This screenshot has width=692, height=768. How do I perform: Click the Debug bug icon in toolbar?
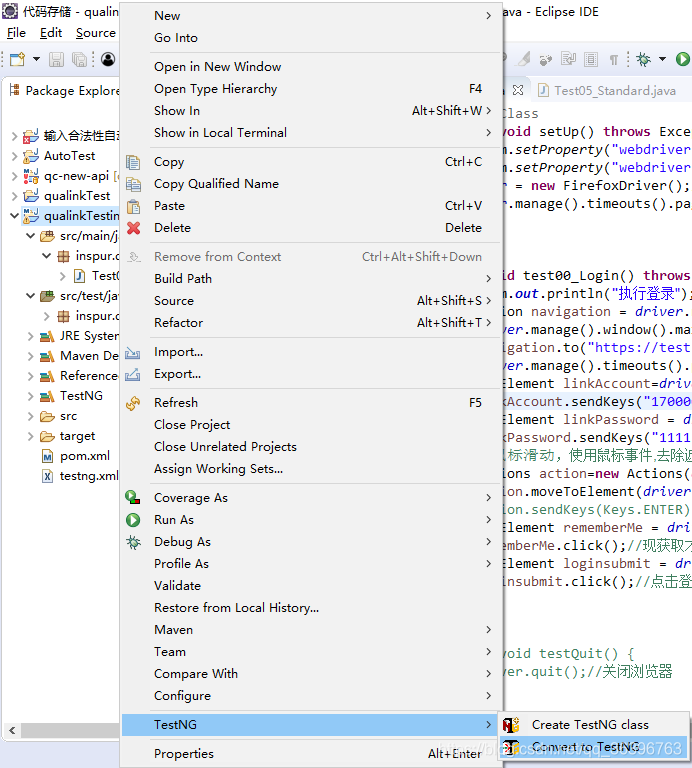click(x=643, y=59)
